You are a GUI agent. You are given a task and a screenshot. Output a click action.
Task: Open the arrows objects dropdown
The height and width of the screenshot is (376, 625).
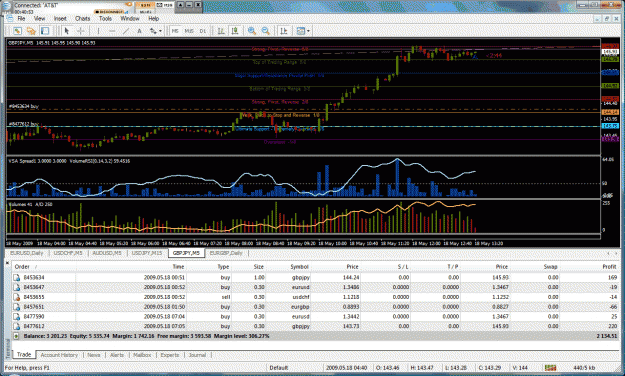point(155,31)
